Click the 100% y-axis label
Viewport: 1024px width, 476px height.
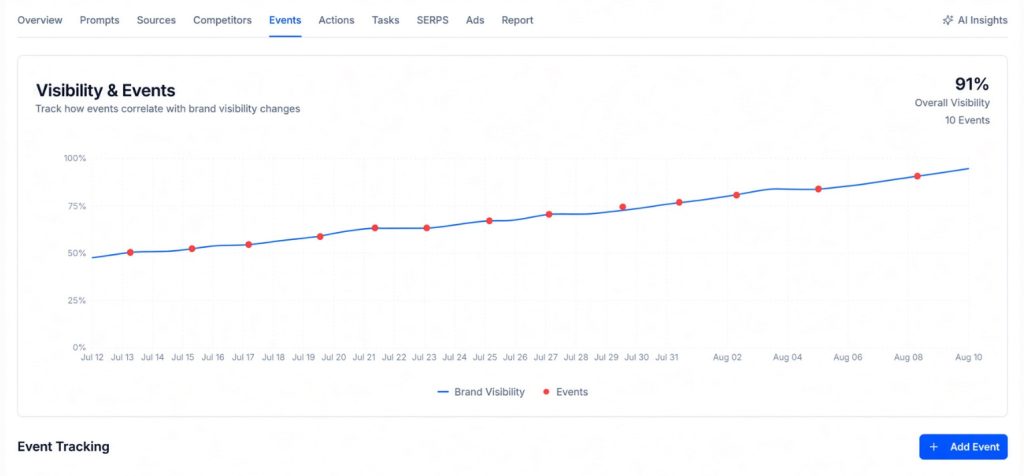pyautogui.click(x=75, y=158)
